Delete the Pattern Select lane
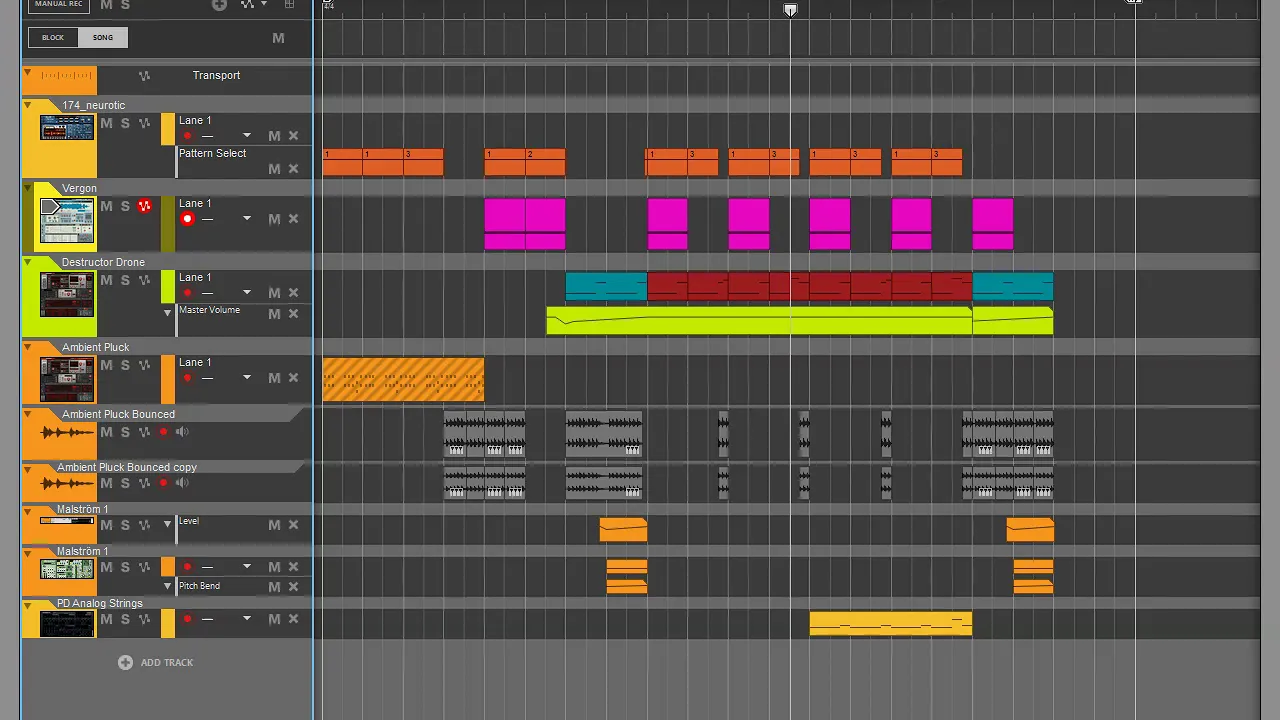1280x720 pixels. pyautogui.click(x=293, y=169)
